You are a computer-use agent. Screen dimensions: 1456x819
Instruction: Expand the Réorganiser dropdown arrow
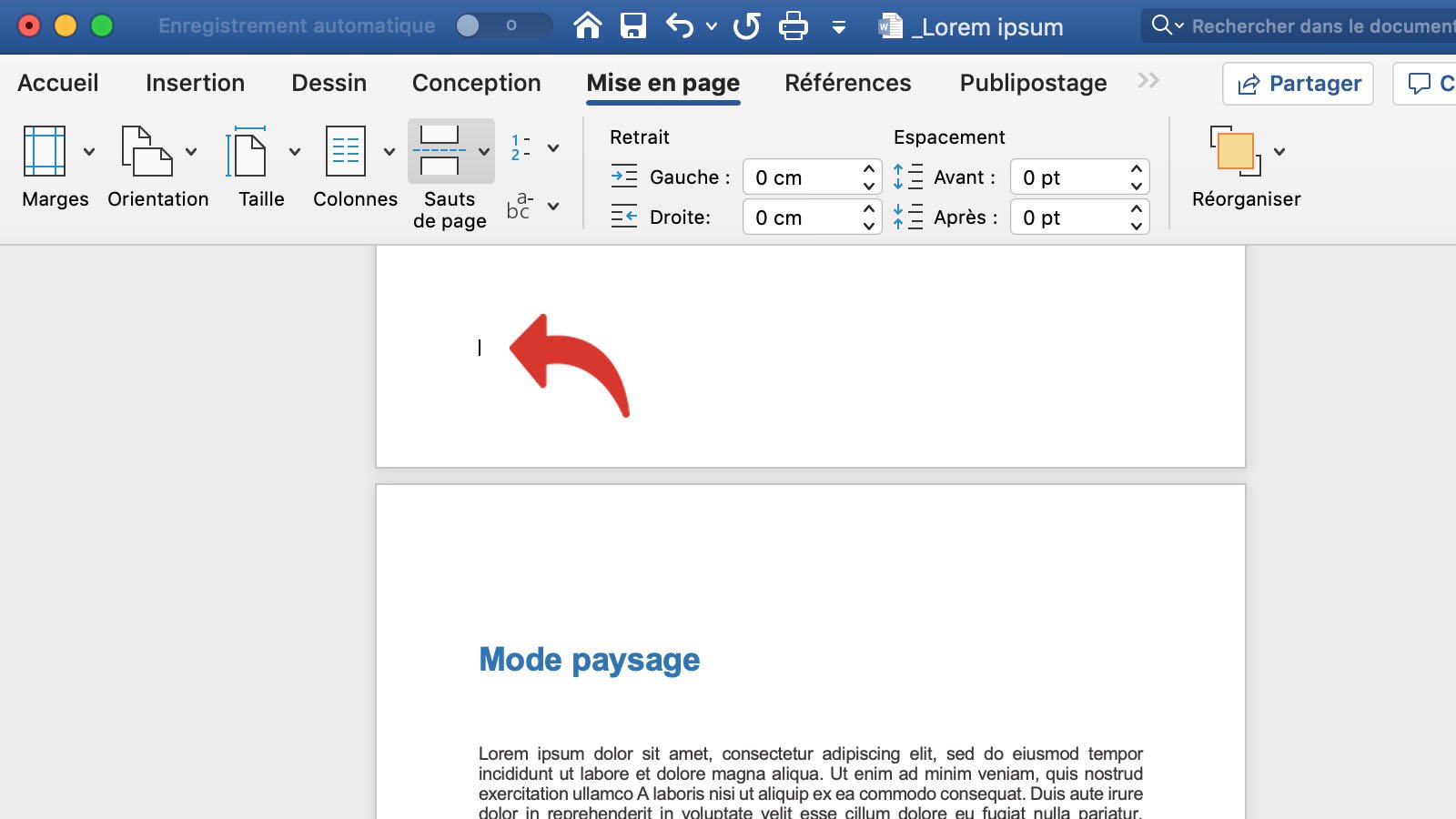pyautogui.click(x=1279, y=152)
